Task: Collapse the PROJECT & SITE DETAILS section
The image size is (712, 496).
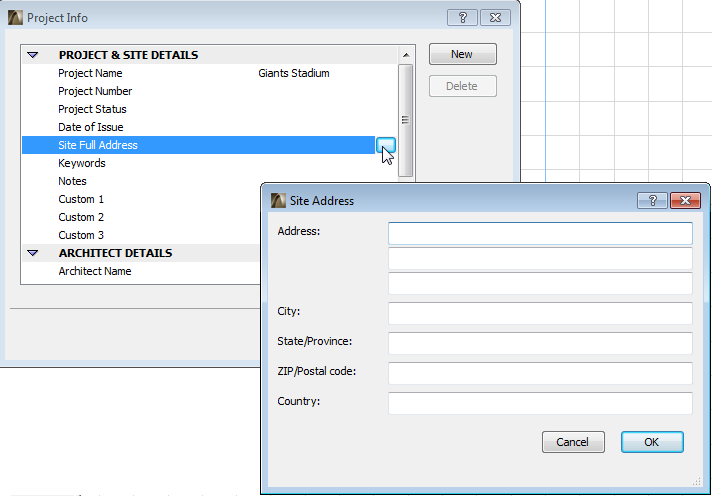Action: pyautogui.click(x=33, y=55)
